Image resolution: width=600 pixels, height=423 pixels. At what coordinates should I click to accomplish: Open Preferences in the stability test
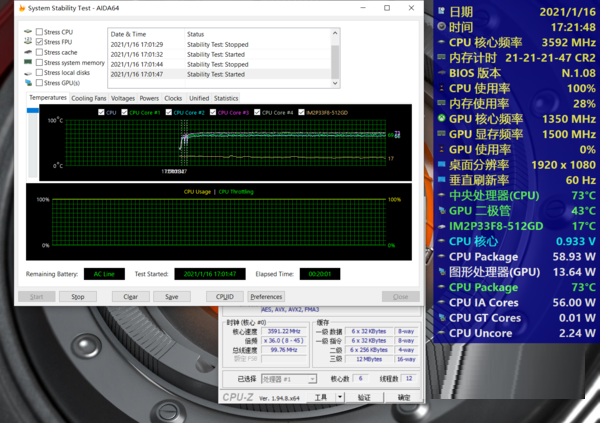click(266, 297)
